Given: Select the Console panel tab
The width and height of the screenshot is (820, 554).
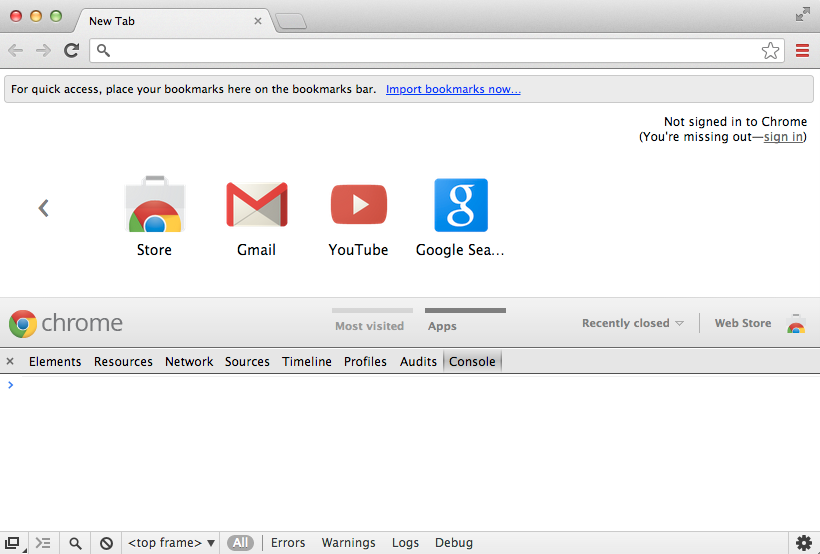Looking at the screenshot, I should coord(472,361).
